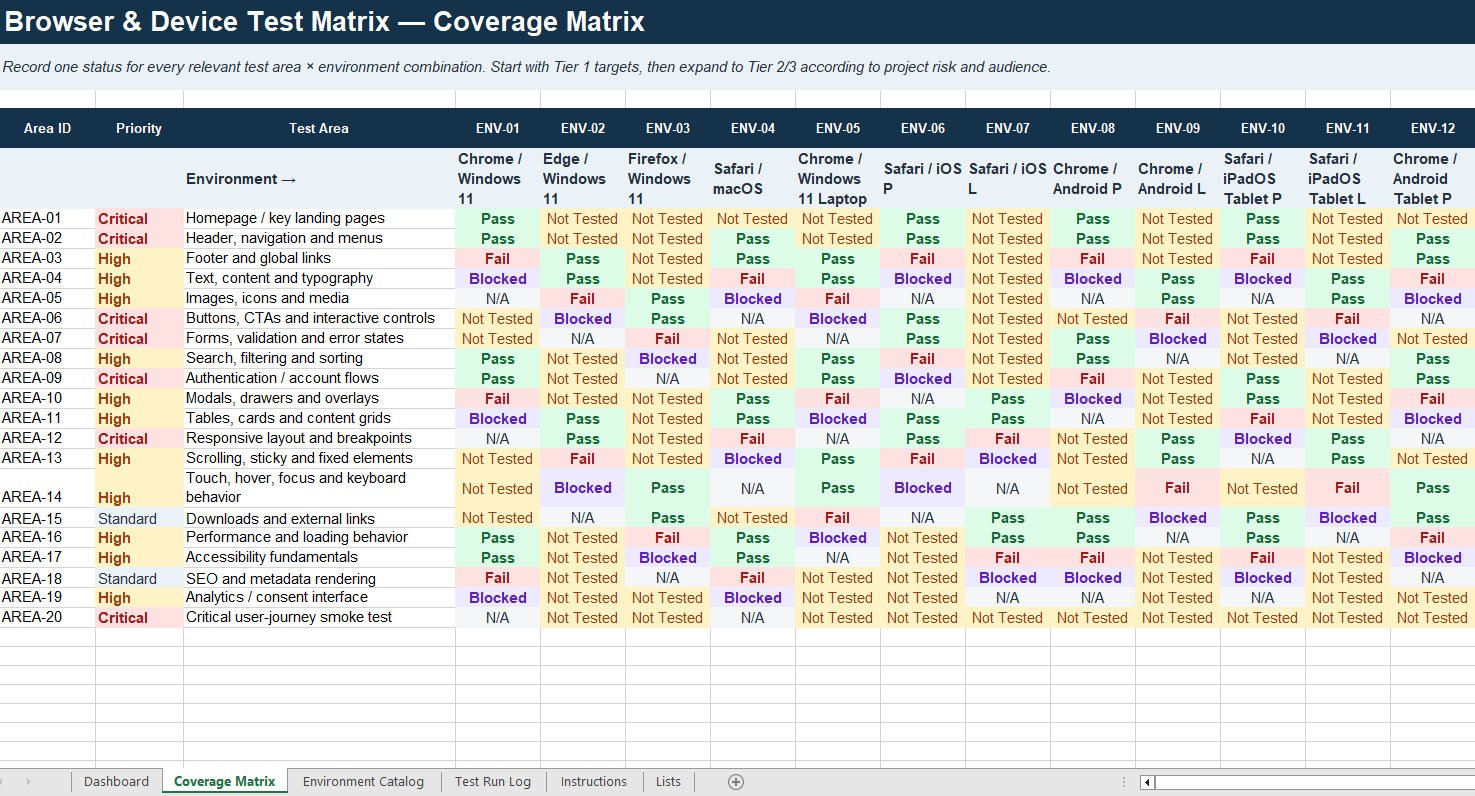Click the 'Edge / Windows 11' environment cell
The height and width of the screenshot is (796, 1475).
[583, 179]
